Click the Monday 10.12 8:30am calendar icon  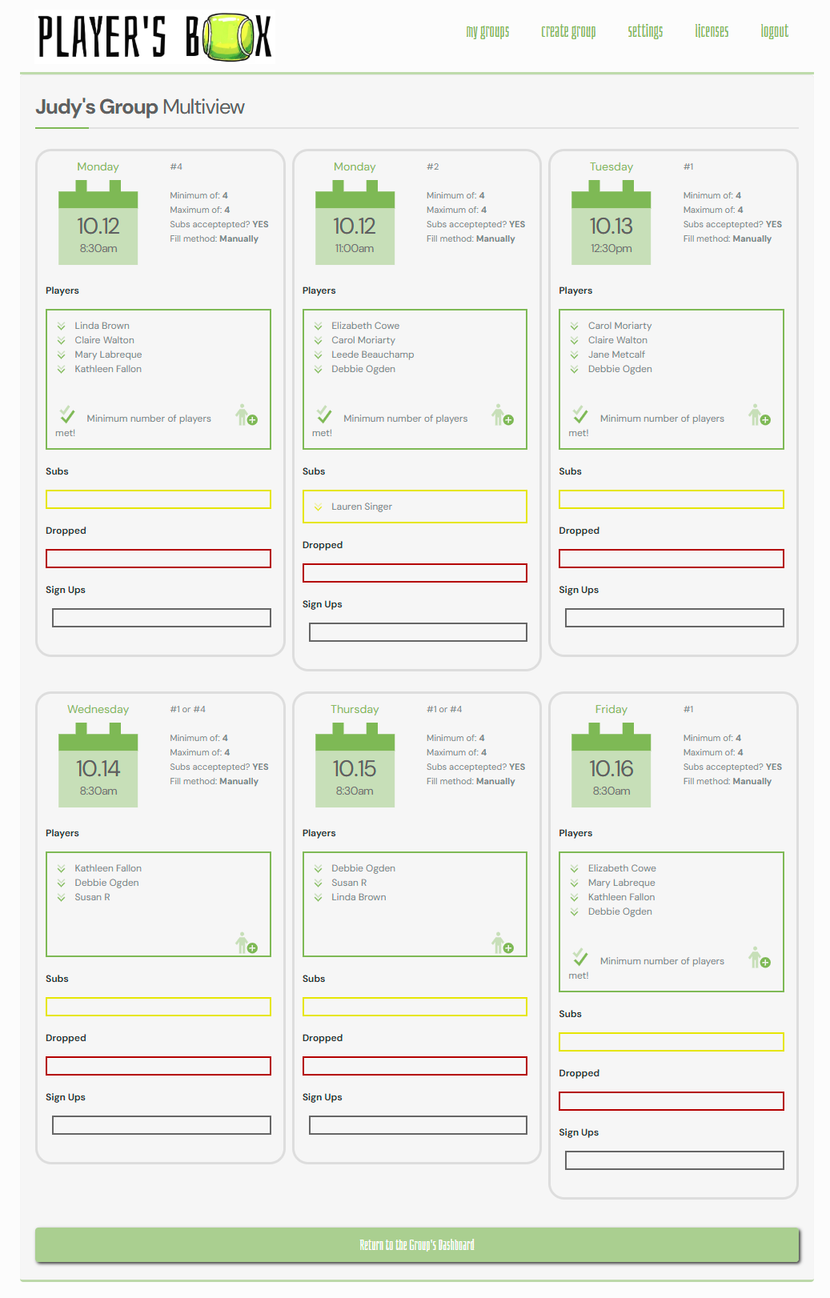98,222
